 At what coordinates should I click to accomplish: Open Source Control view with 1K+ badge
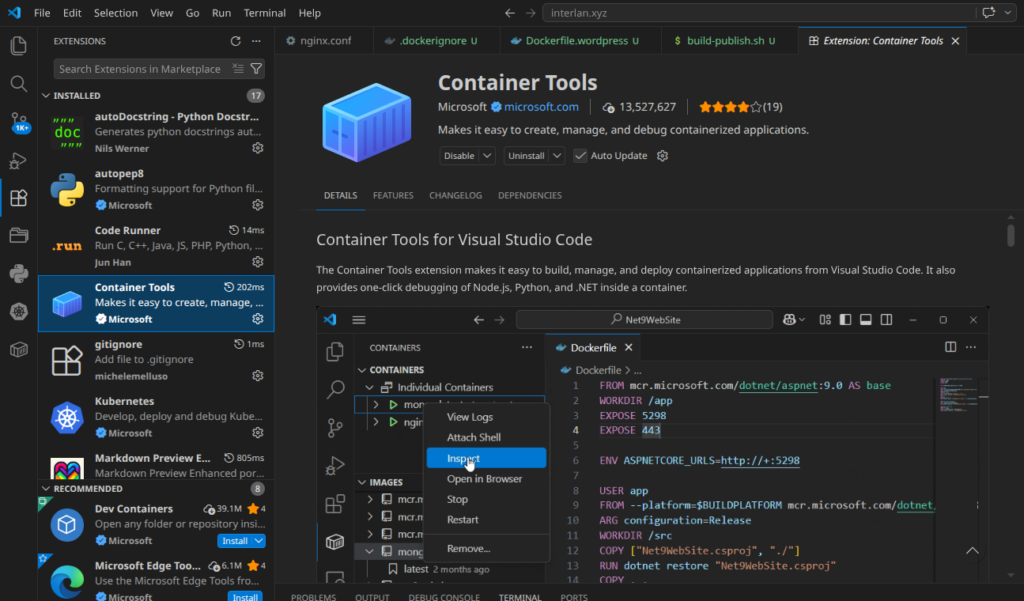19,122
